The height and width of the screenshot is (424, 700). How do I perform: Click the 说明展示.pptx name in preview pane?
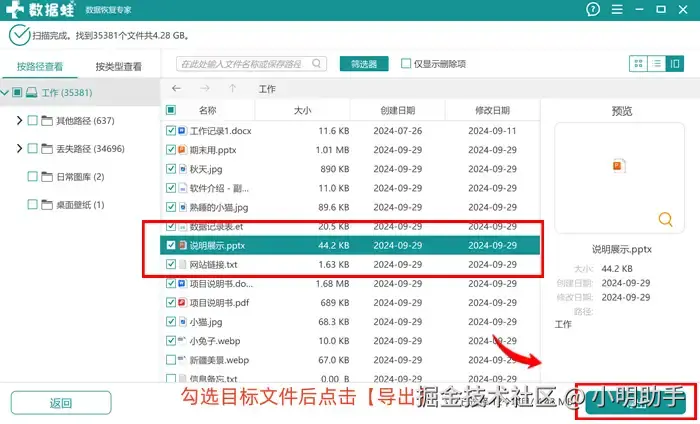621,249
